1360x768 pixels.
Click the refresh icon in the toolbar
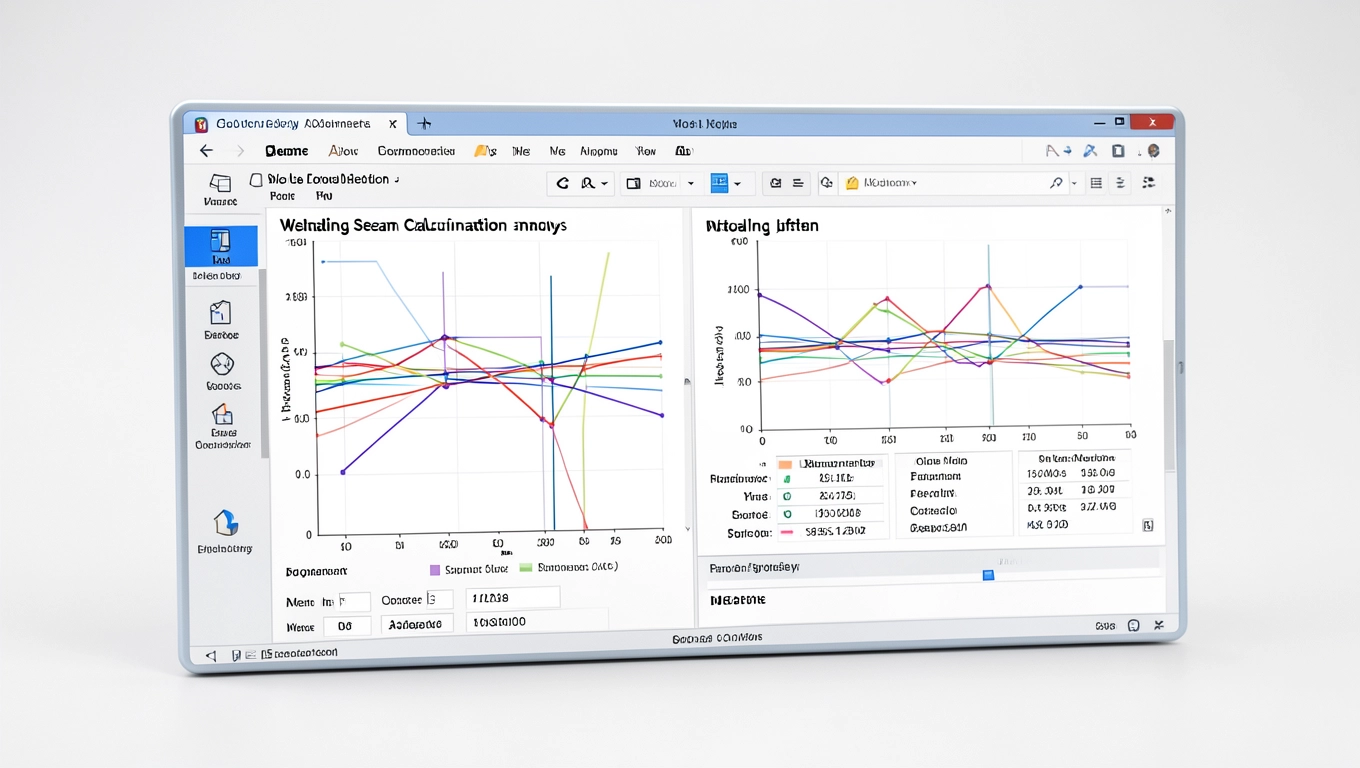563,183
